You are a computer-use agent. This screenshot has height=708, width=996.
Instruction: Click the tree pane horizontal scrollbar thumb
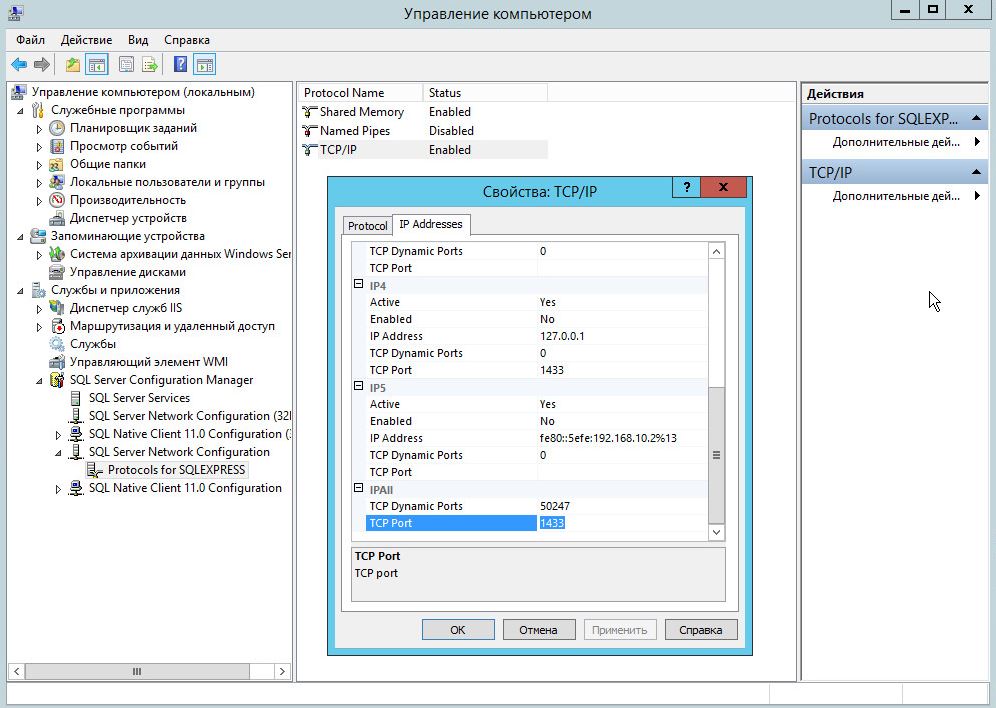coord(137,671)
